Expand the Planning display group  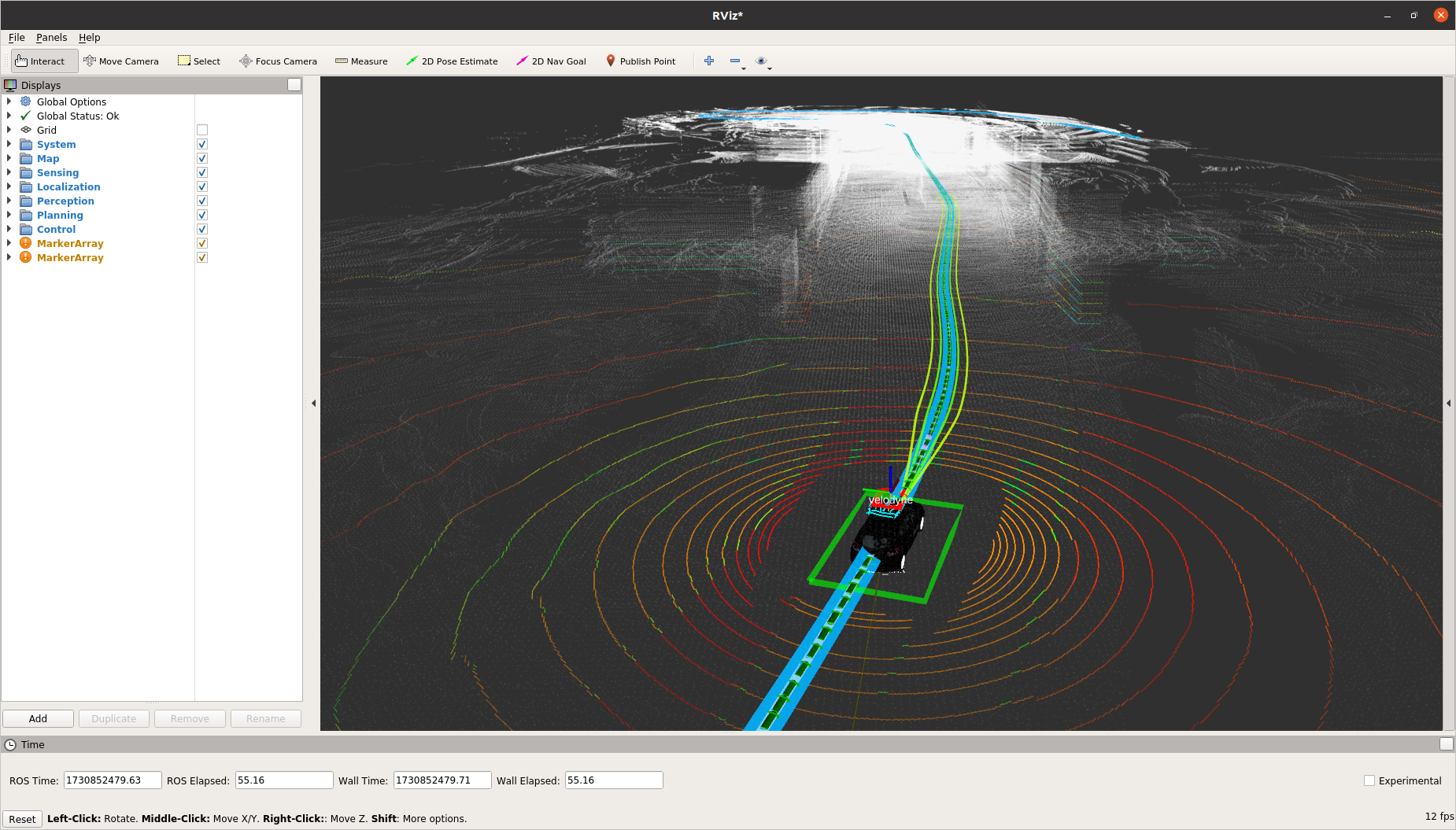click(x=9, y=215)
